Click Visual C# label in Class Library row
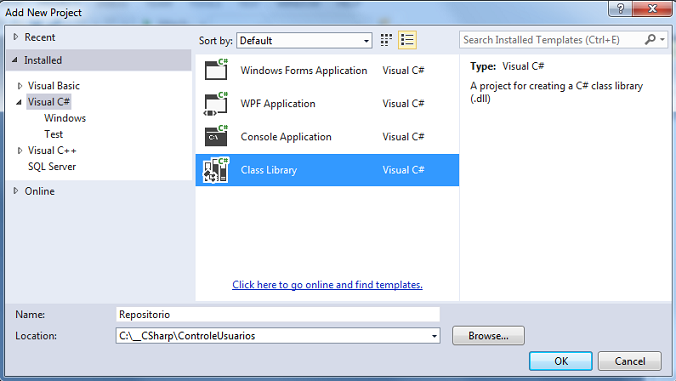676x381 pixels. [x=404, y=170]
